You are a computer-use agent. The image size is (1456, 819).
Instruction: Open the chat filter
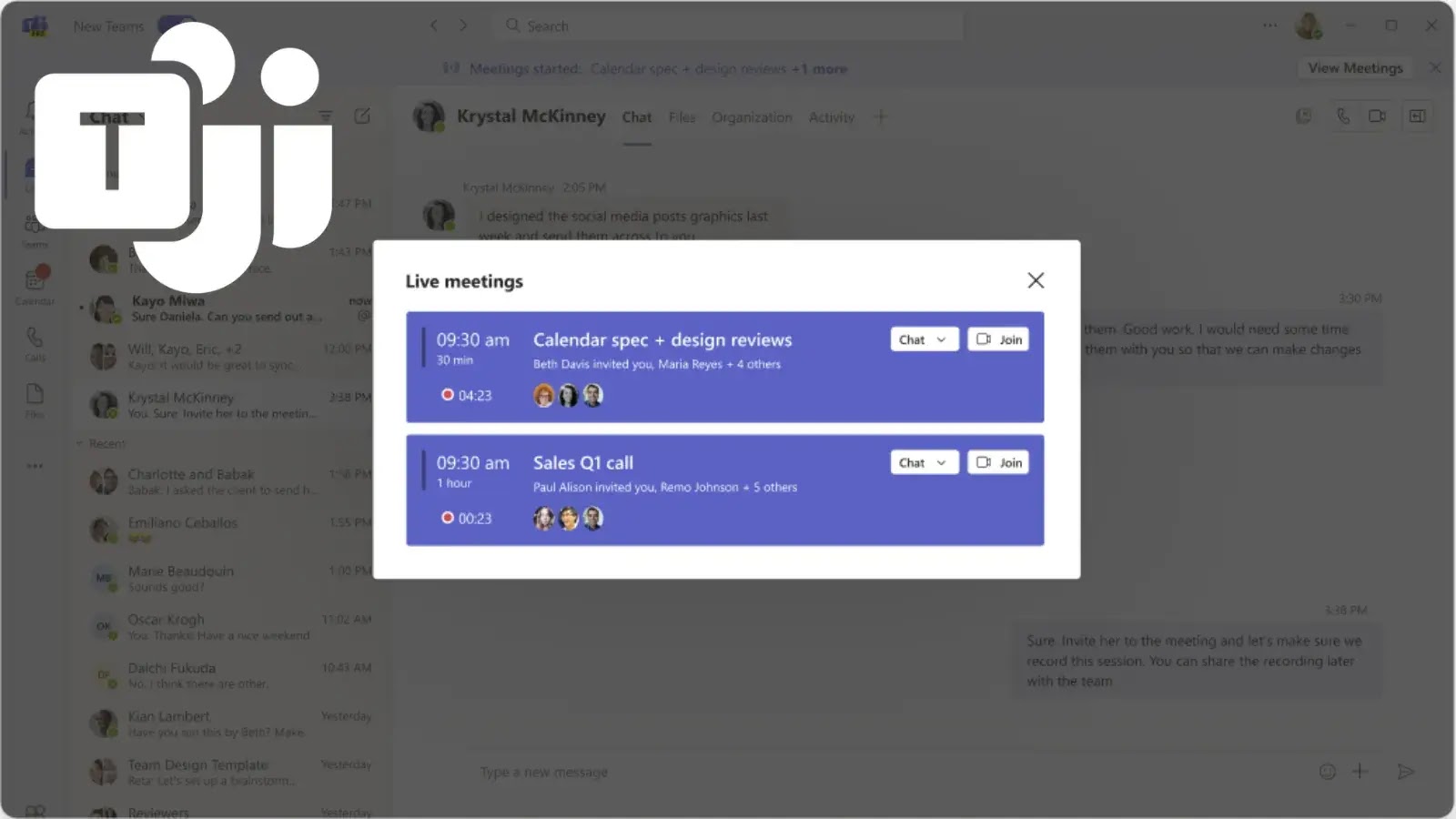[x=325, y=116]
